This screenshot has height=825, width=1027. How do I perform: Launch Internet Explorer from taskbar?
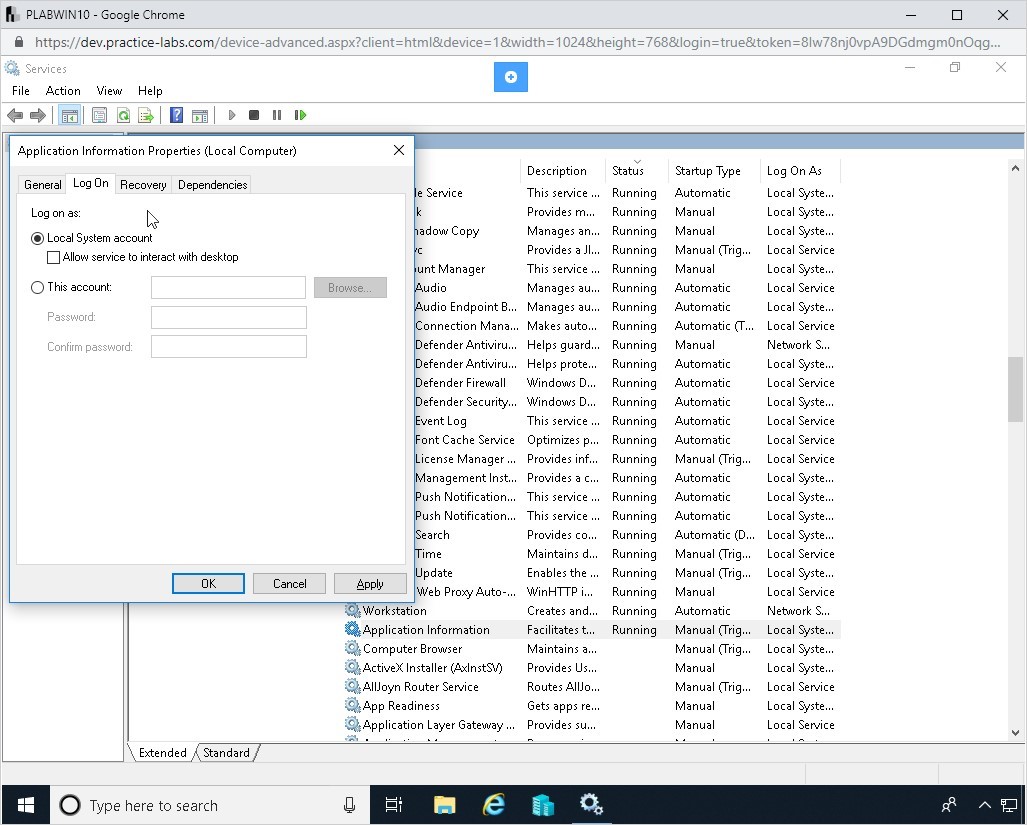pyautogui.click(x=493, y=805)
